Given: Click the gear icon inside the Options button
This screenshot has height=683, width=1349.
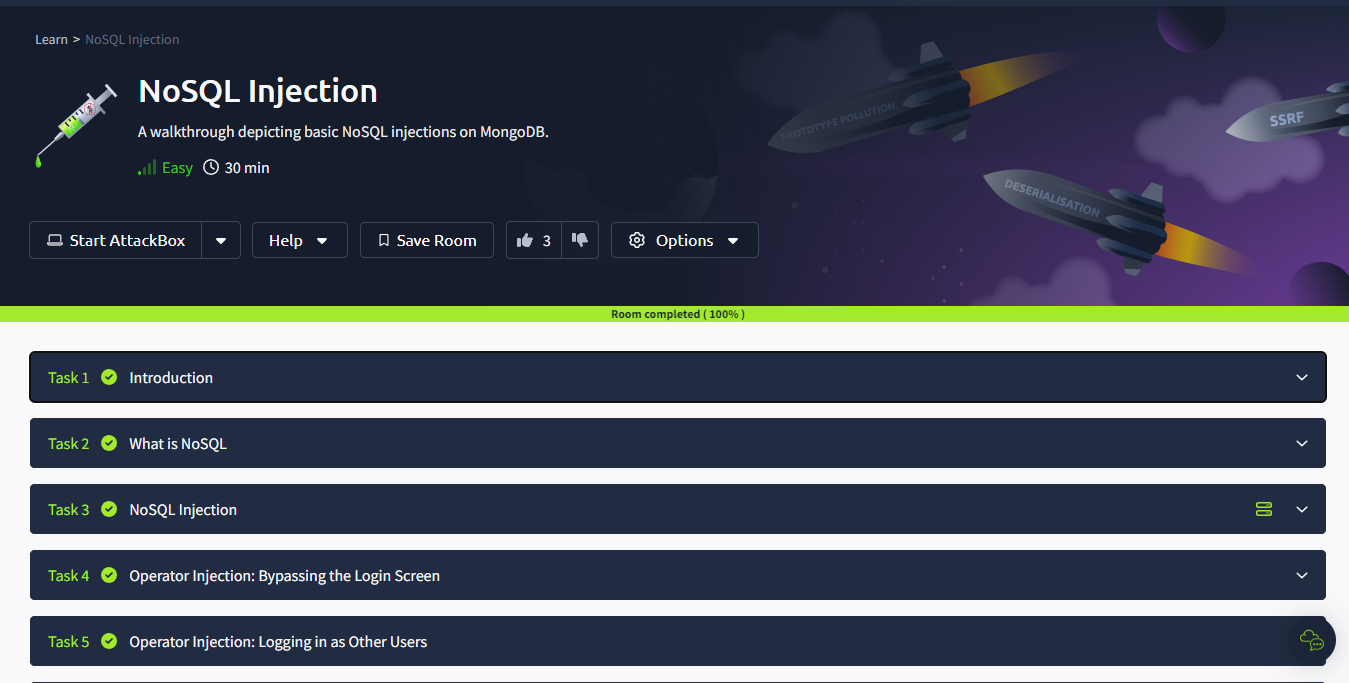Looking at the screenshot, I should pyautogui.click(x=637, y=240).
